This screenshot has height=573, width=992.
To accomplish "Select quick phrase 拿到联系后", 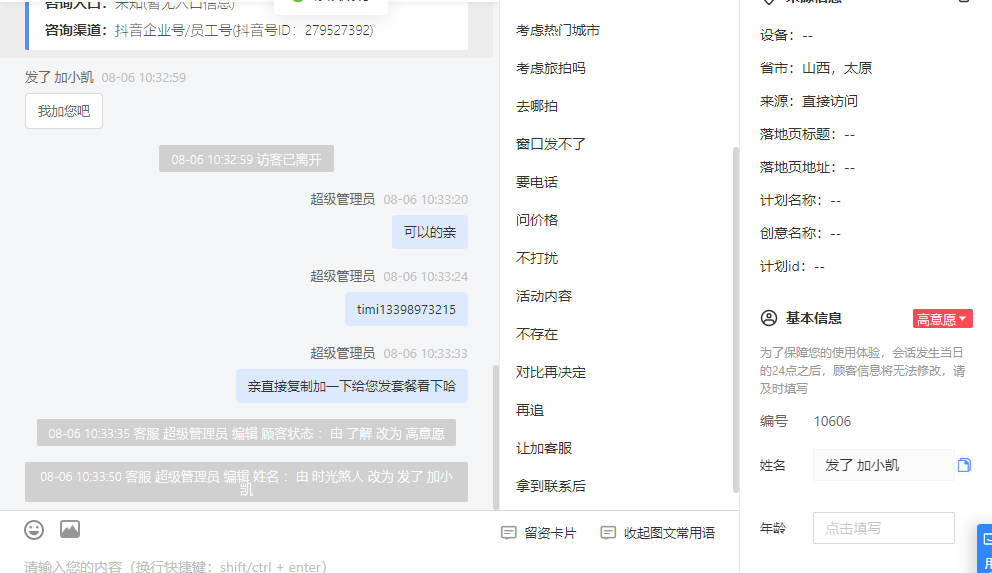I will click(550, 486).
